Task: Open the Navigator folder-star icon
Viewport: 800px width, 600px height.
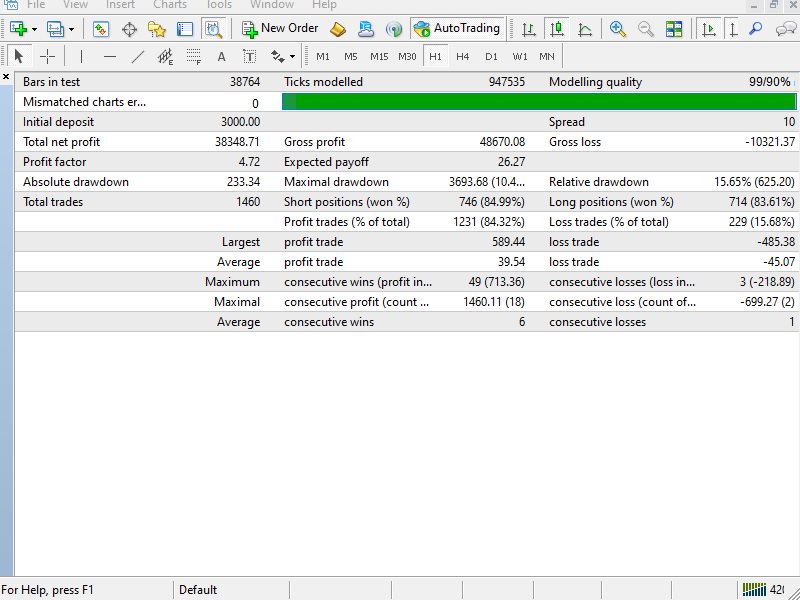Action: point(157,29)
